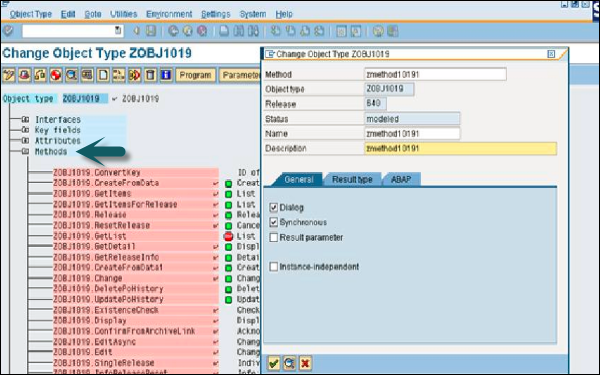This screenshot has height=375, width=600.
Task: Click the Generate shortcut icon
Action: 355,31
